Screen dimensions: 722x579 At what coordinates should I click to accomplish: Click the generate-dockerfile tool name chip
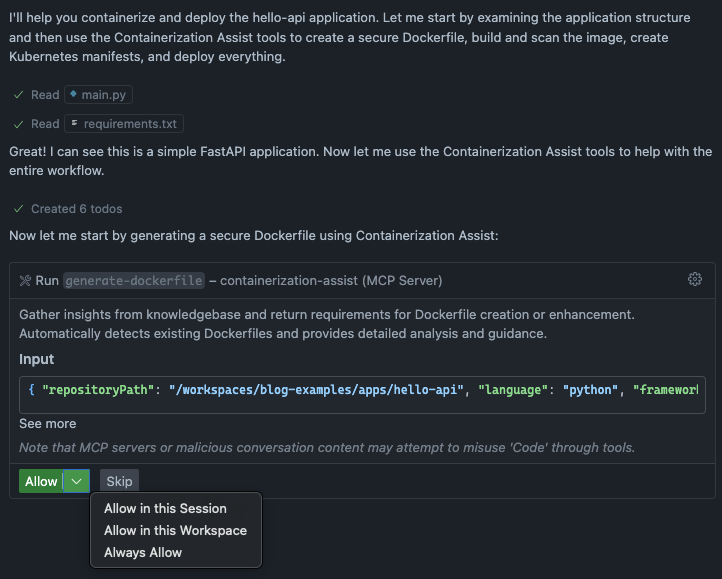(134, 281)
